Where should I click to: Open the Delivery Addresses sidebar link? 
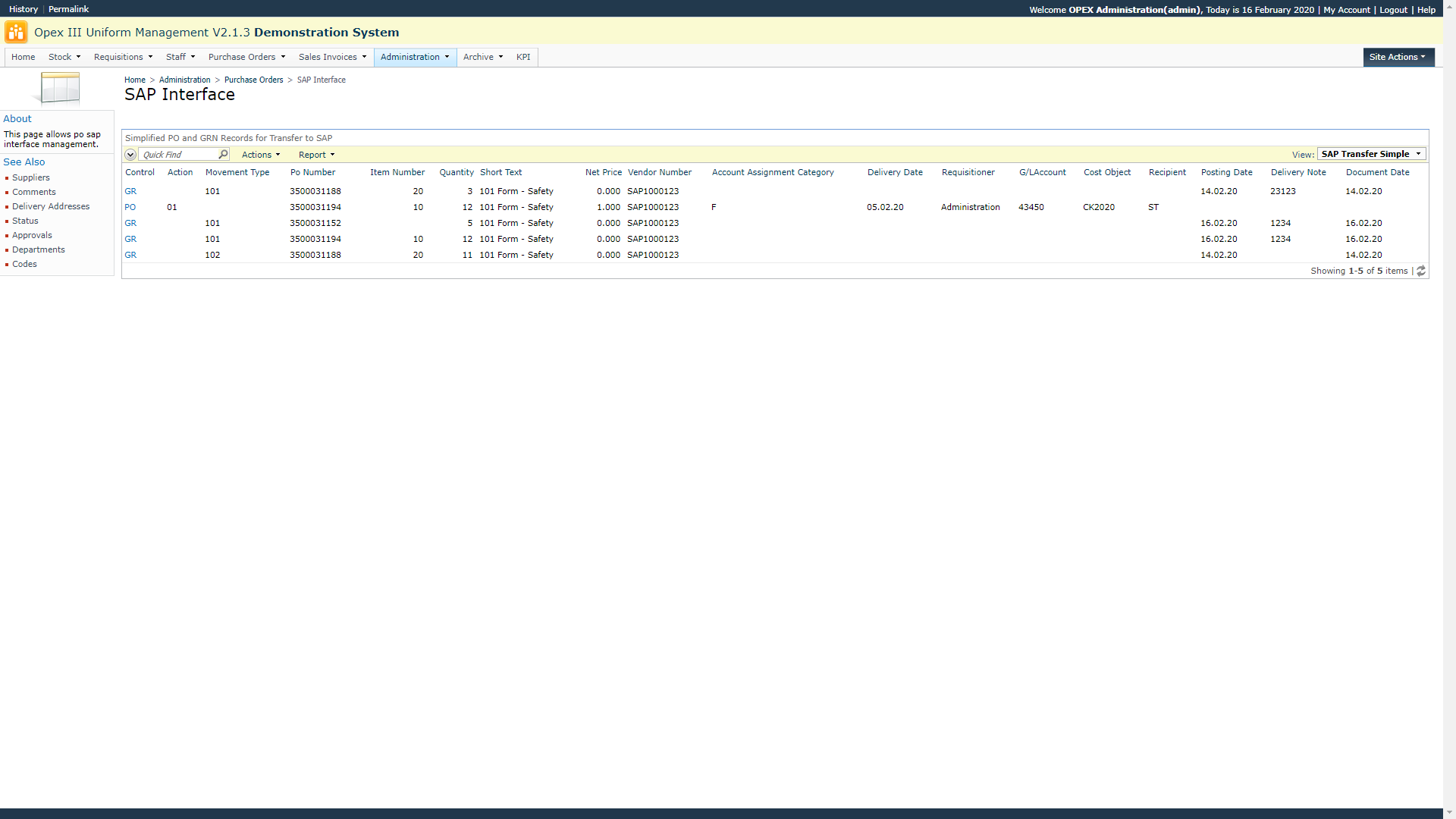[51, 206]
